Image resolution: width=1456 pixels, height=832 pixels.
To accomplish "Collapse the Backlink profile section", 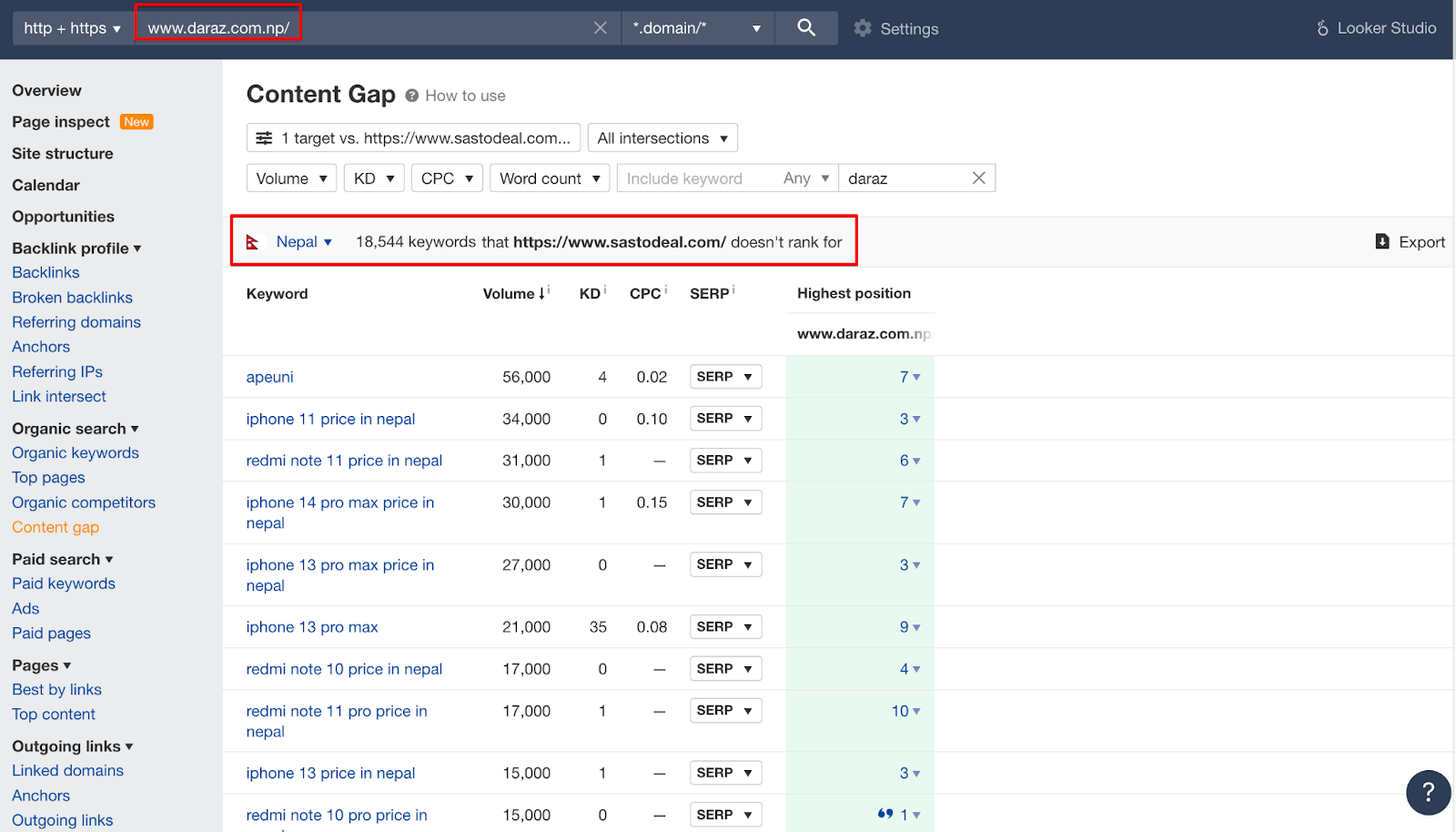I will point(76,249).
